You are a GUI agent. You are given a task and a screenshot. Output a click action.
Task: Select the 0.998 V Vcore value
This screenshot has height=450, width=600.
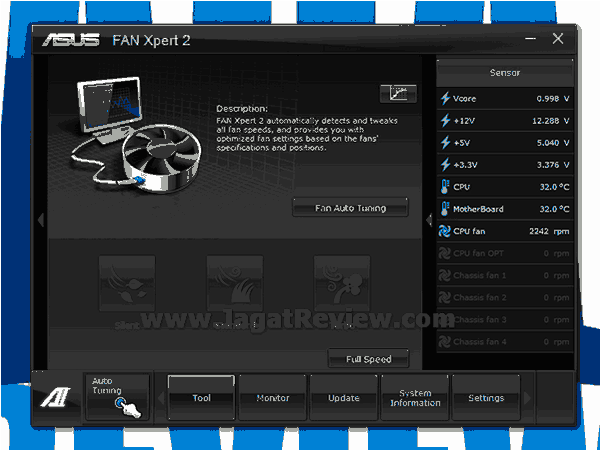[553, 99]
